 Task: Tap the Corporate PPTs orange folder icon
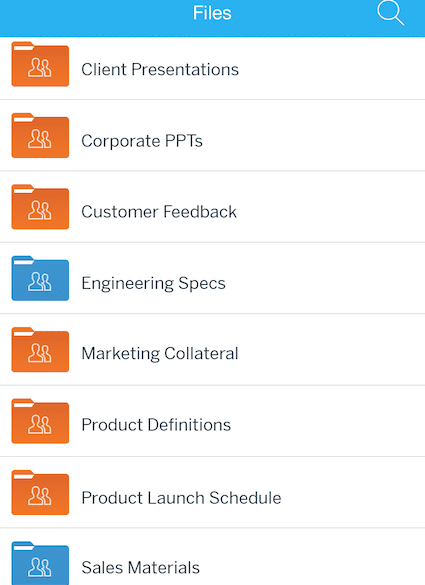click(x=40, y=135)
